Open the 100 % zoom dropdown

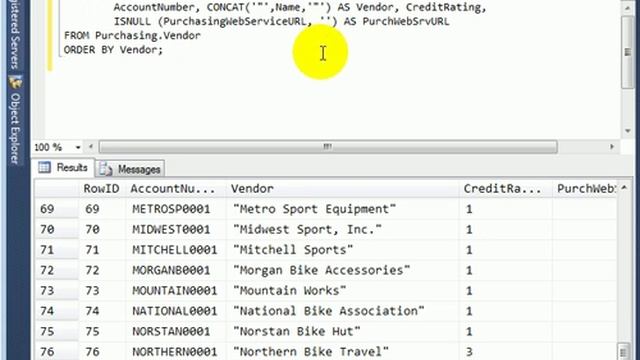[78, 147]
